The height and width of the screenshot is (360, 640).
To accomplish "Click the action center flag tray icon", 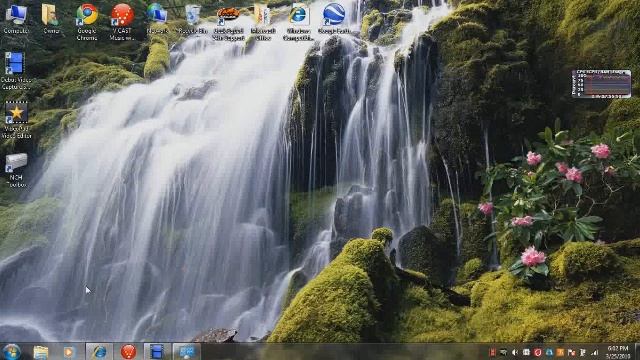I will click(x=571, y=352).
